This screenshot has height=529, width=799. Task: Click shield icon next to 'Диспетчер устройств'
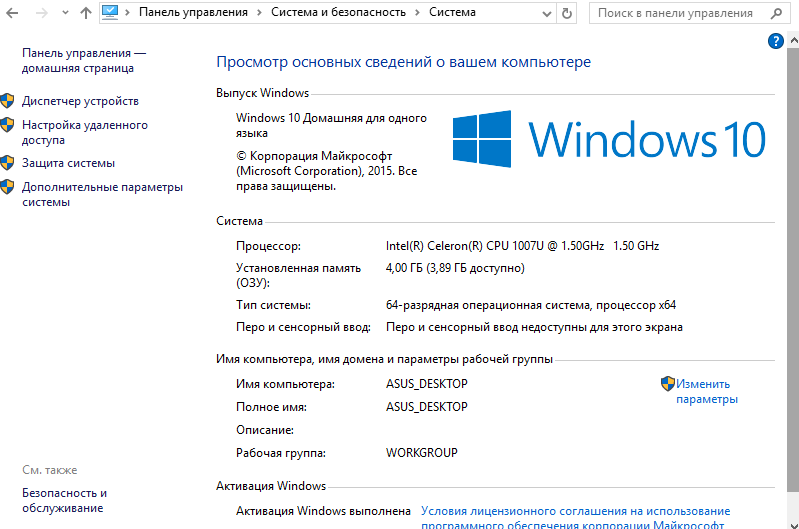click(7, 100)
